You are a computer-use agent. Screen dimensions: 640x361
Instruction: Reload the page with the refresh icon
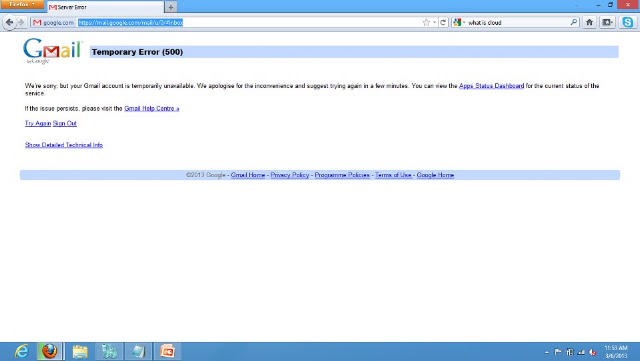(443, 22)
